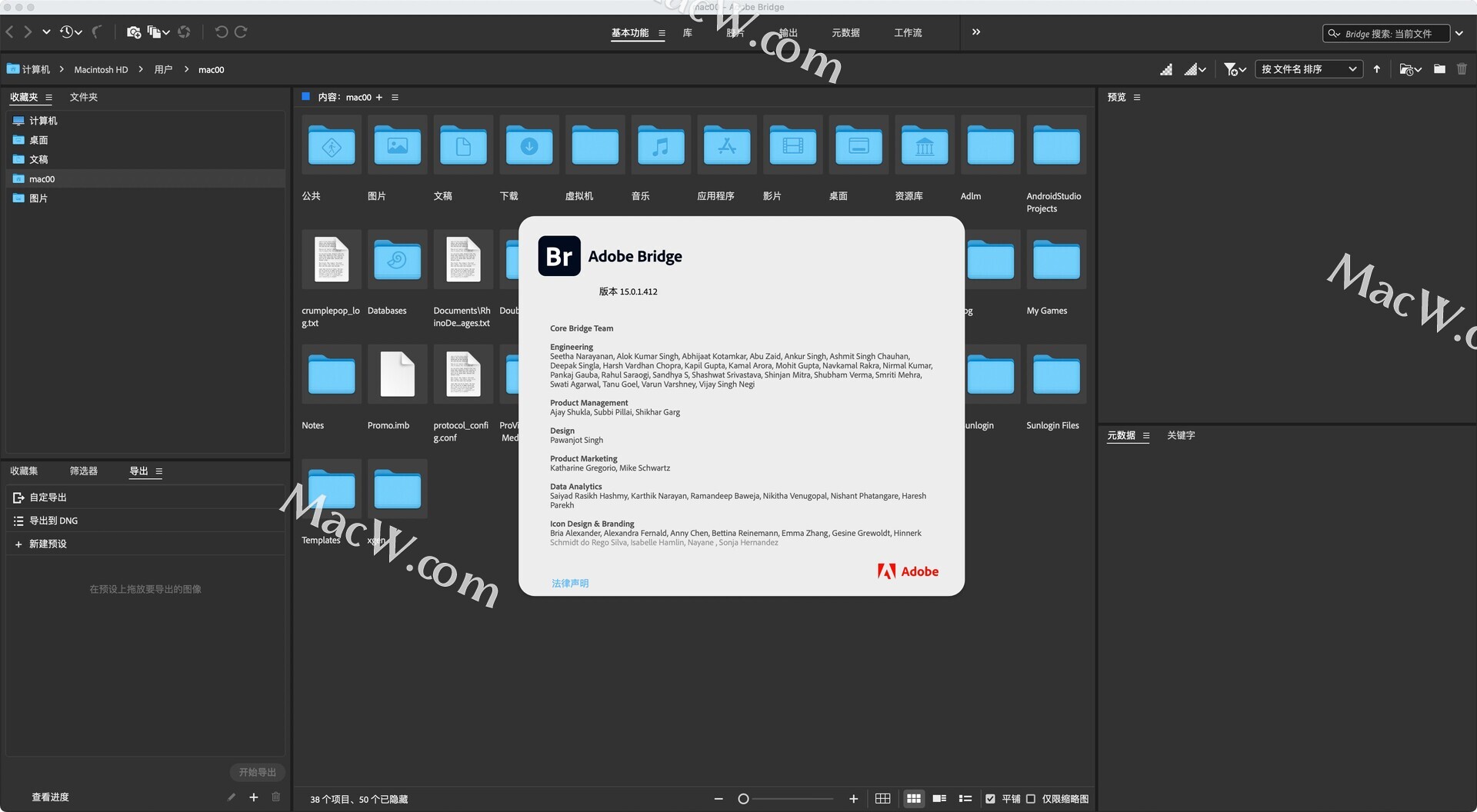
Task: Click the 用户 breadcrumb
Action: coord(163,69)
